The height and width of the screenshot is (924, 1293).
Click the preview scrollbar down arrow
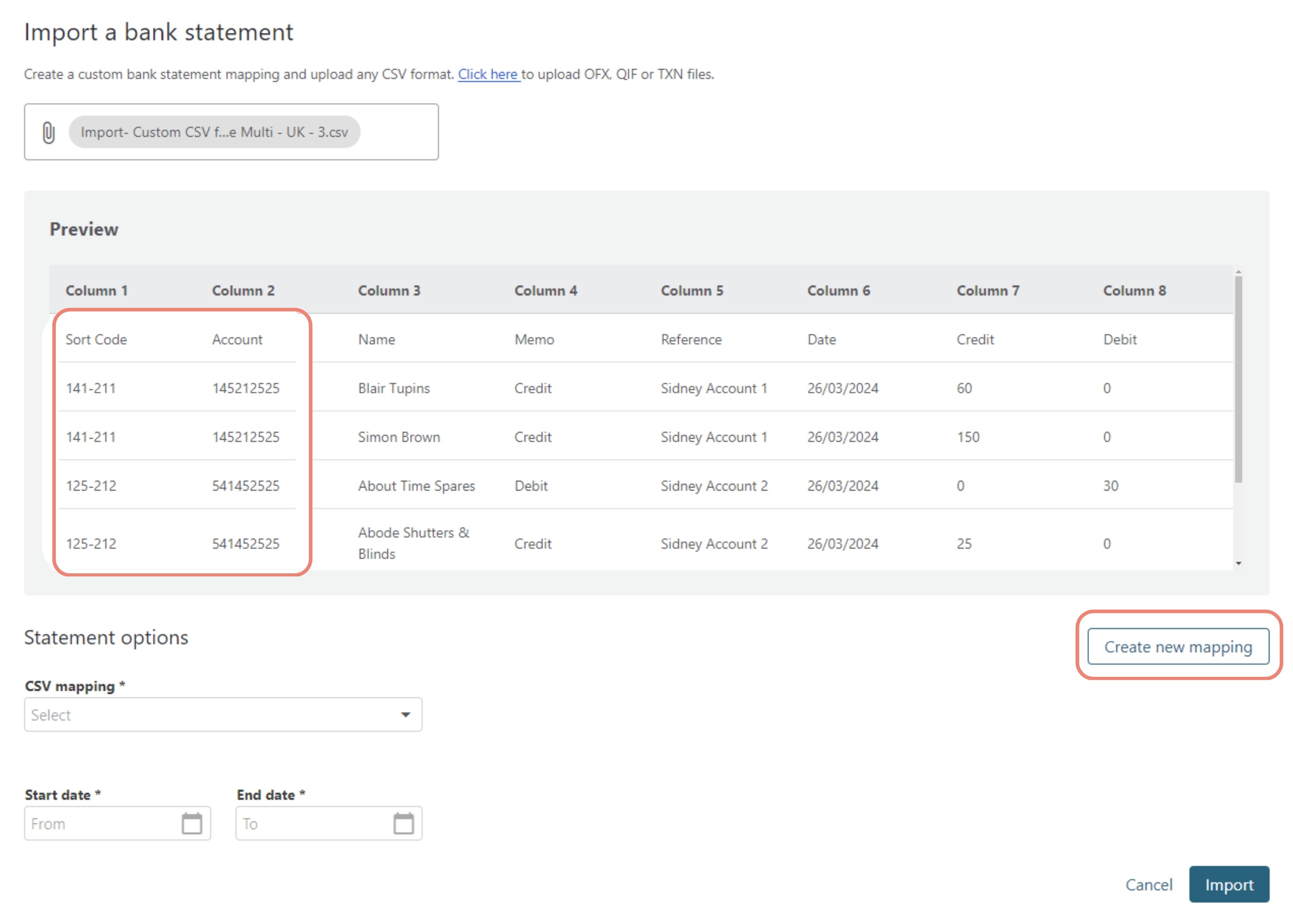pyautogui.click(x=1238, y=563)
